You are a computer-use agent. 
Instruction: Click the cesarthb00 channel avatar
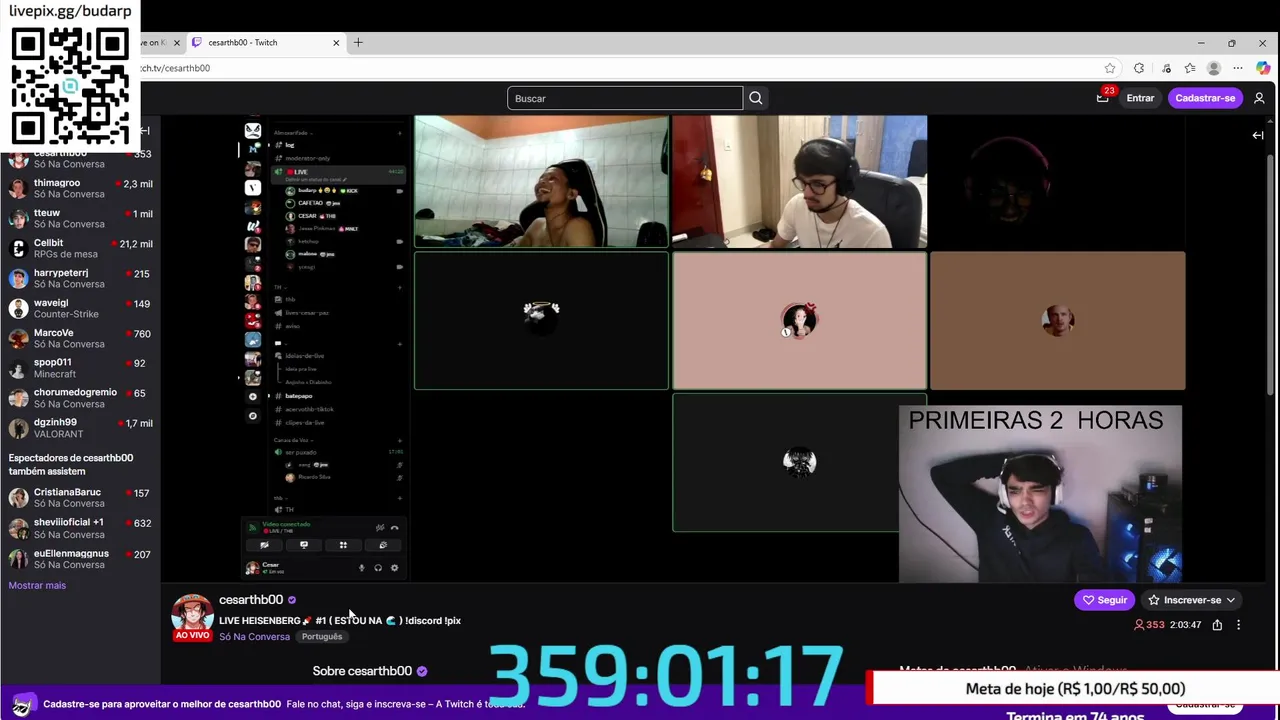point(192,615)
